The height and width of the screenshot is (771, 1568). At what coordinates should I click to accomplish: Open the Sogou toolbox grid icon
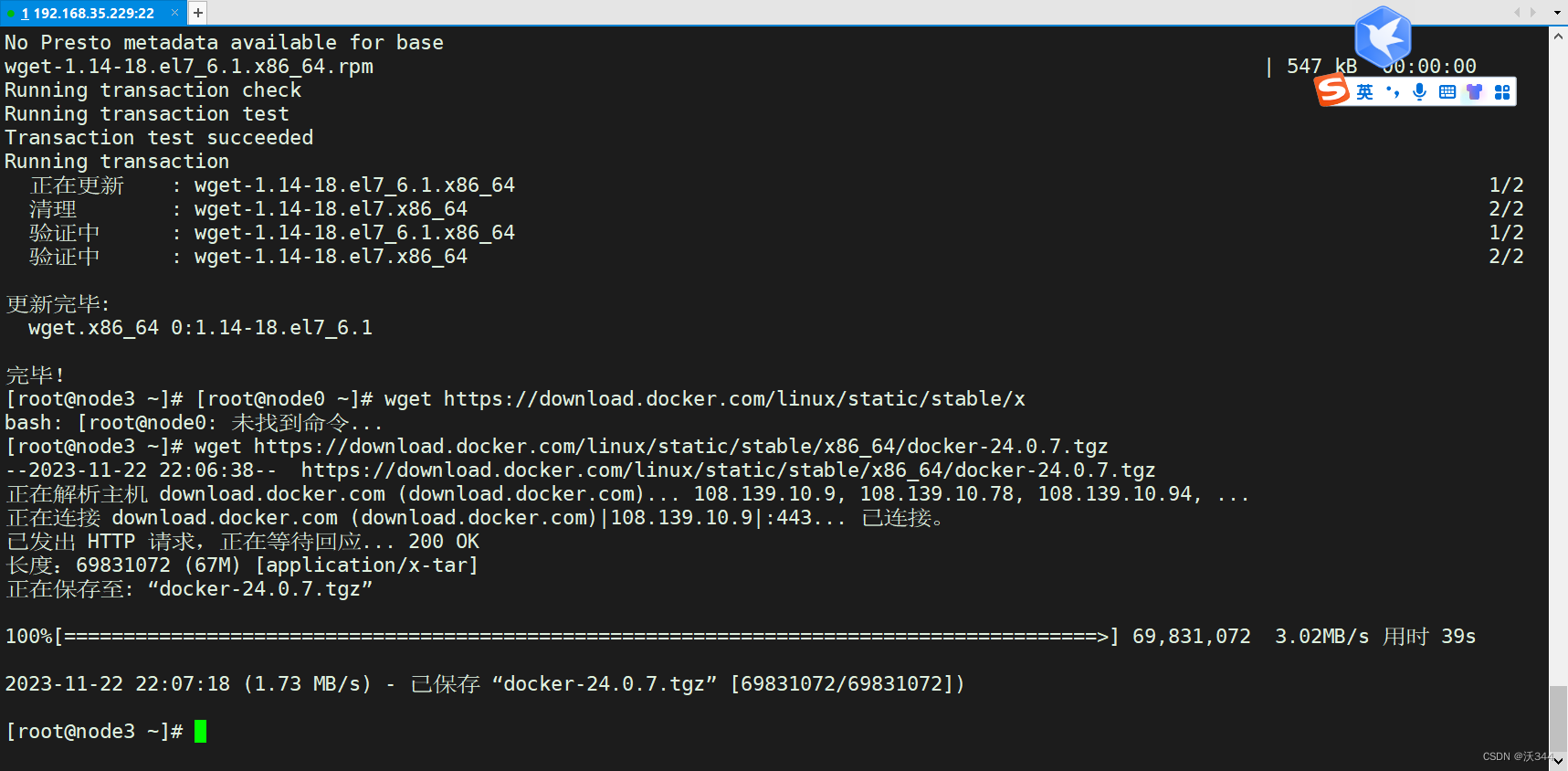pos(1503,90)
